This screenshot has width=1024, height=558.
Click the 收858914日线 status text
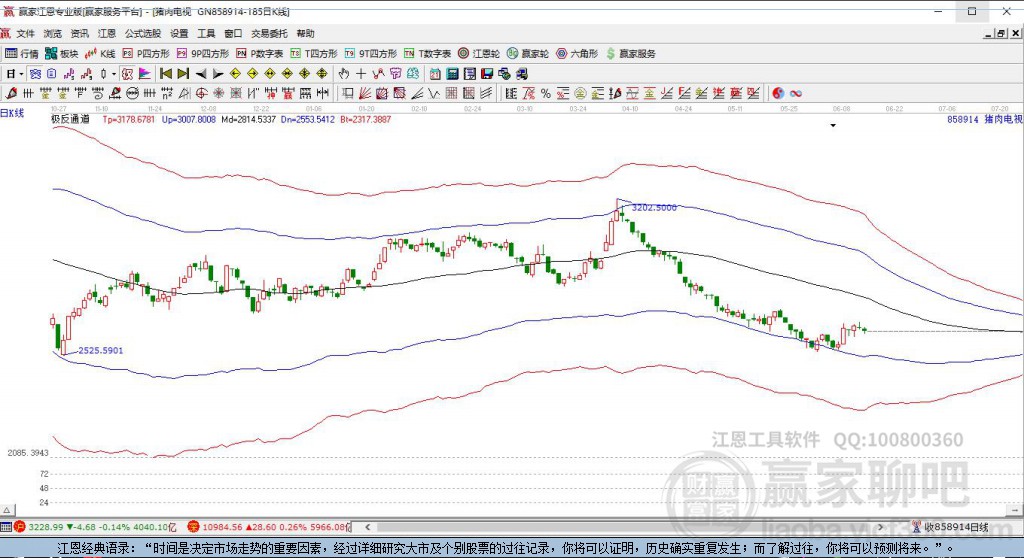pos(955,527)
